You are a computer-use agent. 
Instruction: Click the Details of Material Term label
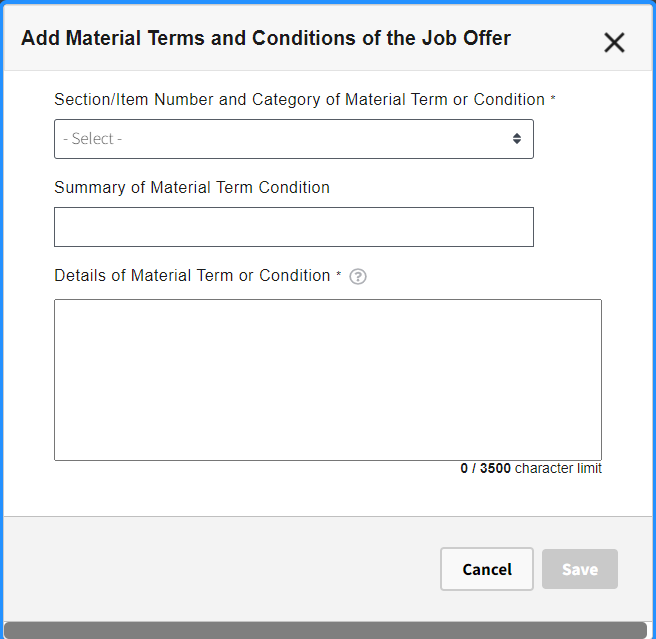tap(192, 275)
